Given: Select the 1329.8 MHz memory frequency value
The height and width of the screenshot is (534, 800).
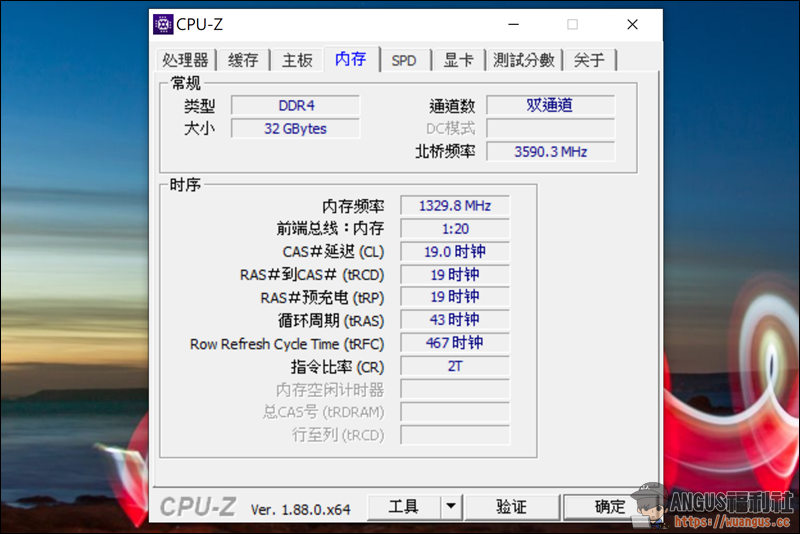Looking at the screenshot, I should pyautogui.click(x=455, y=206).
